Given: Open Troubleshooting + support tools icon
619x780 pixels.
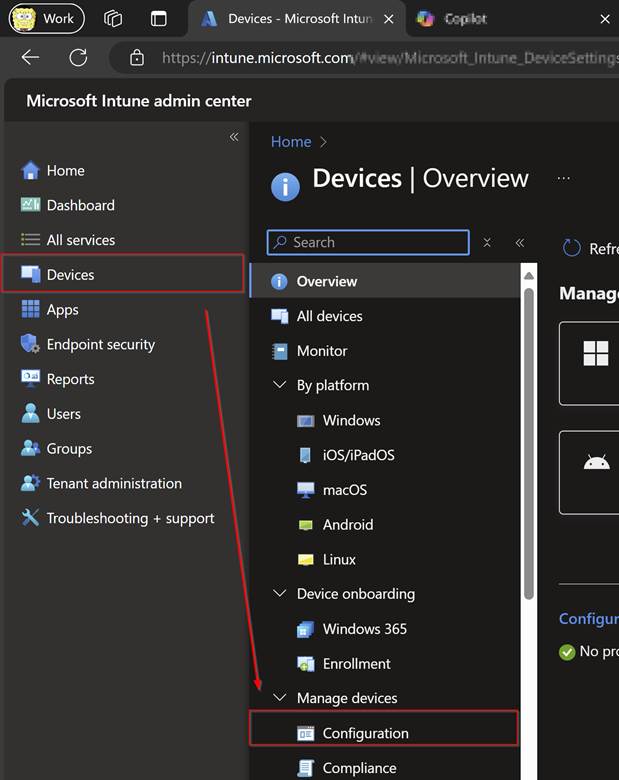Looking at the screenshot, I should [x=30, y=518].
